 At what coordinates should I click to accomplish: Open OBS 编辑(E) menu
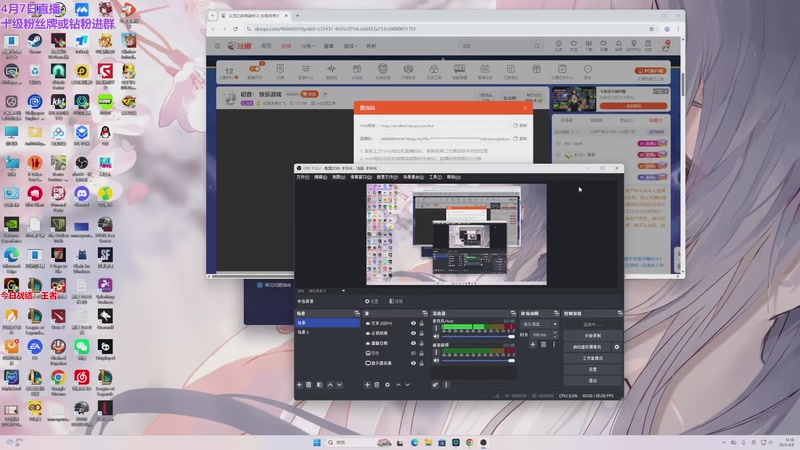(320, 177)
